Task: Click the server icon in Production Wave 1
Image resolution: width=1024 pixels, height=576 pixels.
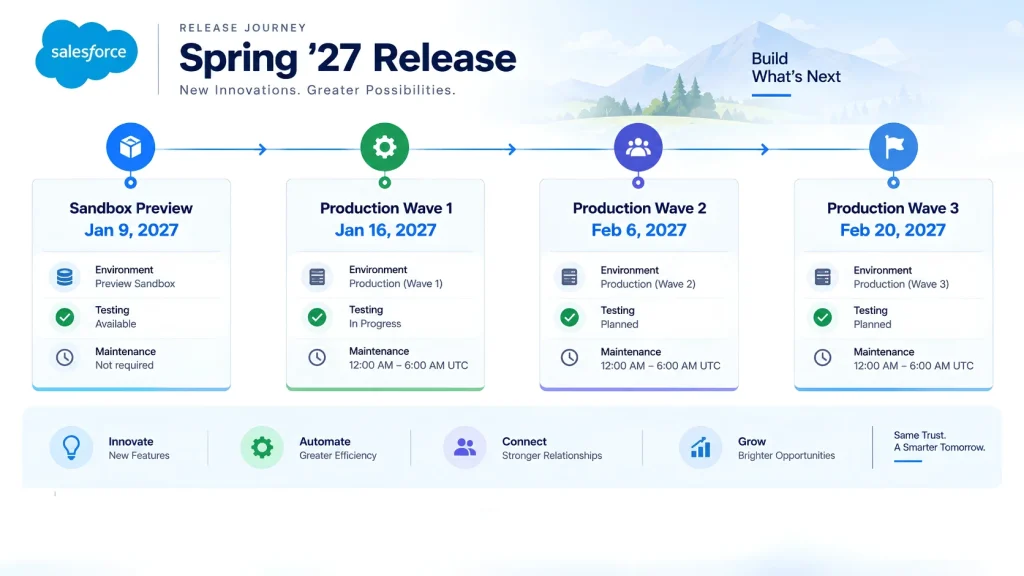Action: point(317,277)
